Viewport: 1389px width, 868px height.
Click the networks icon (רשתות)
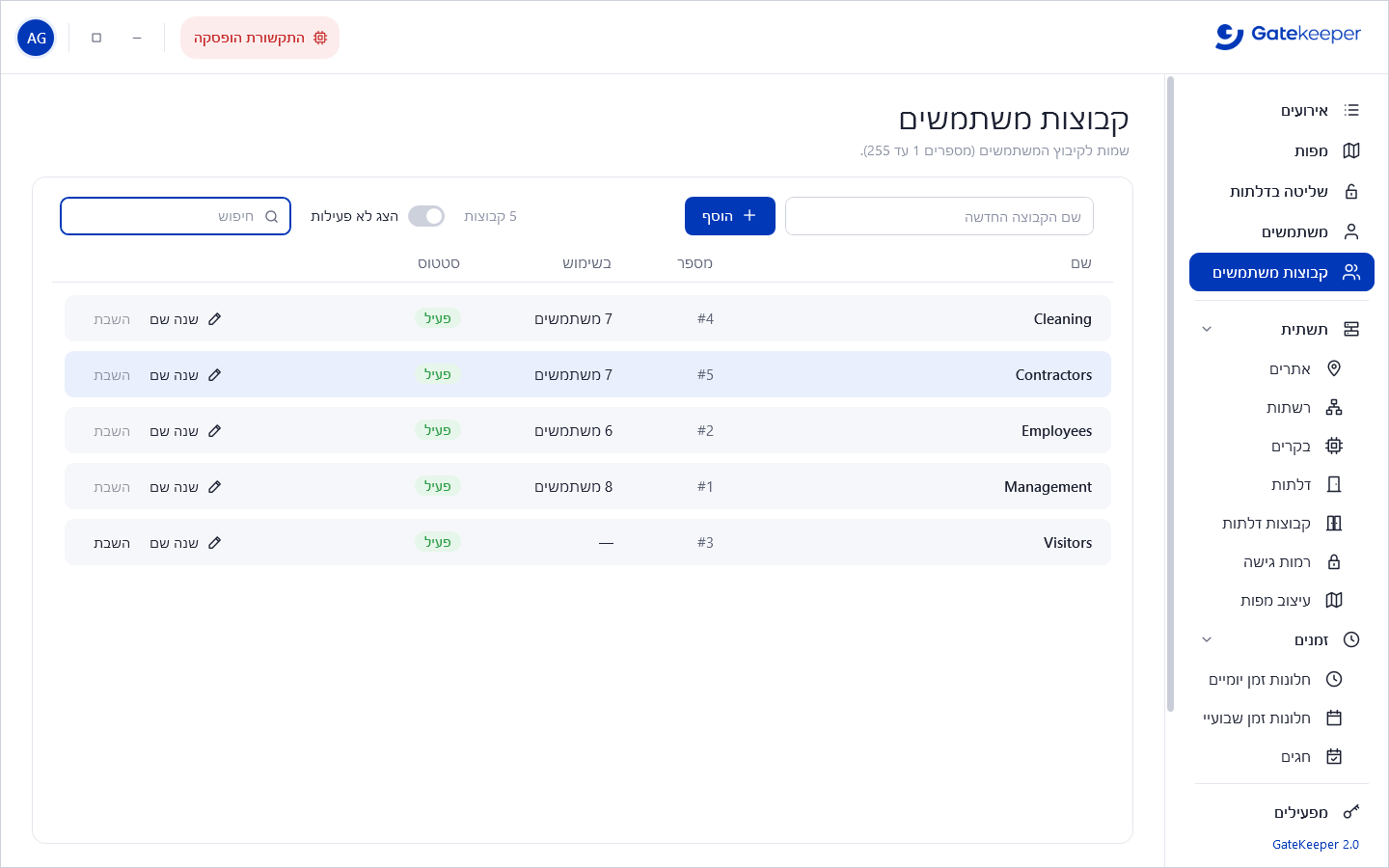pyautogui.click(x=1334, y=407)
